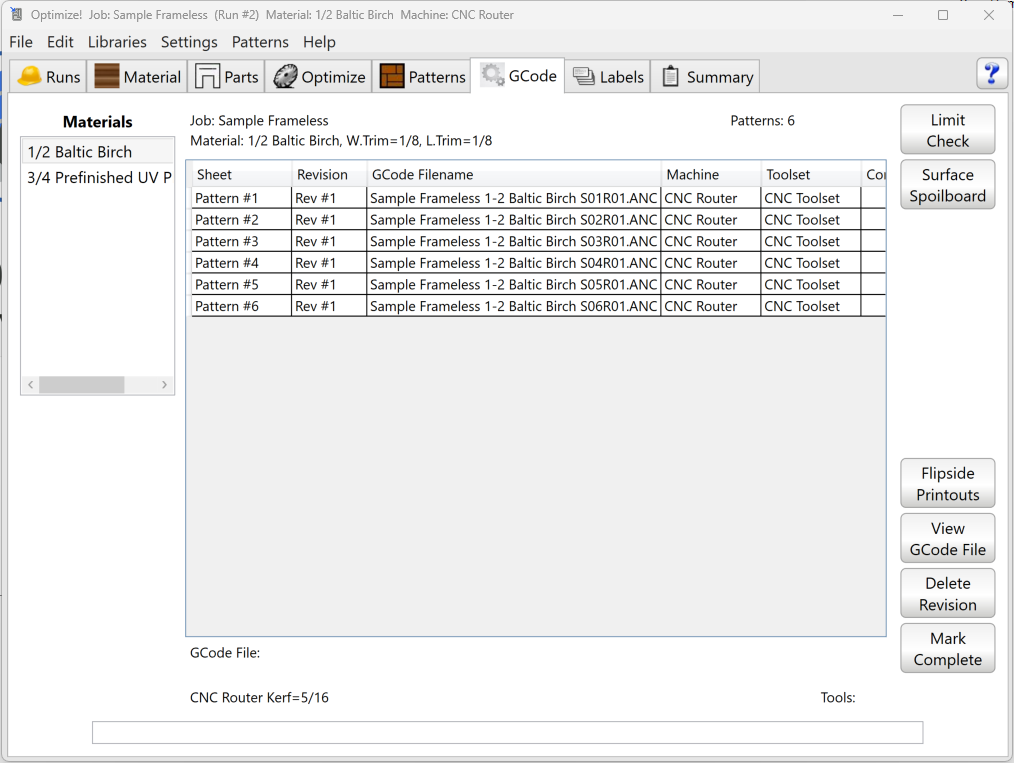Open the Material tab wood icon
Image resolution: width=1014 pixels, height=763 pixels.
point(107,77)
